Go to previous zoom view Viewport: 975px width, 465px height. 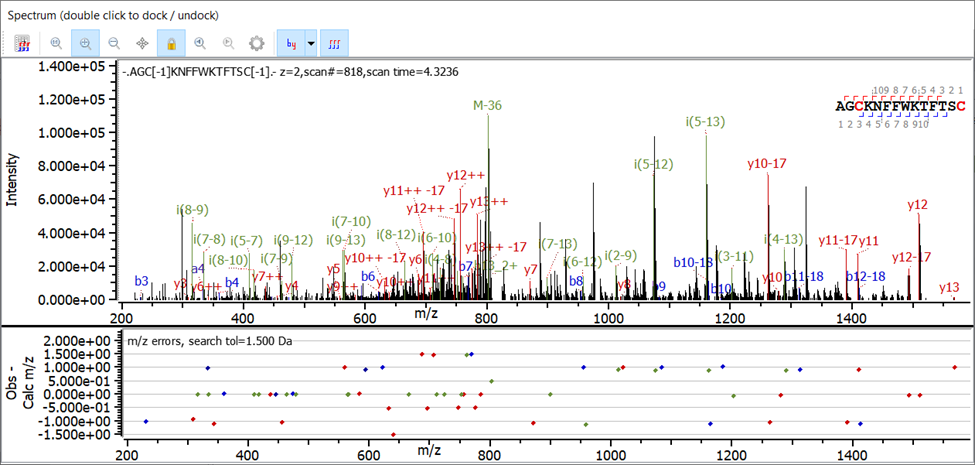pyautogui.click(x=200, y=44)
